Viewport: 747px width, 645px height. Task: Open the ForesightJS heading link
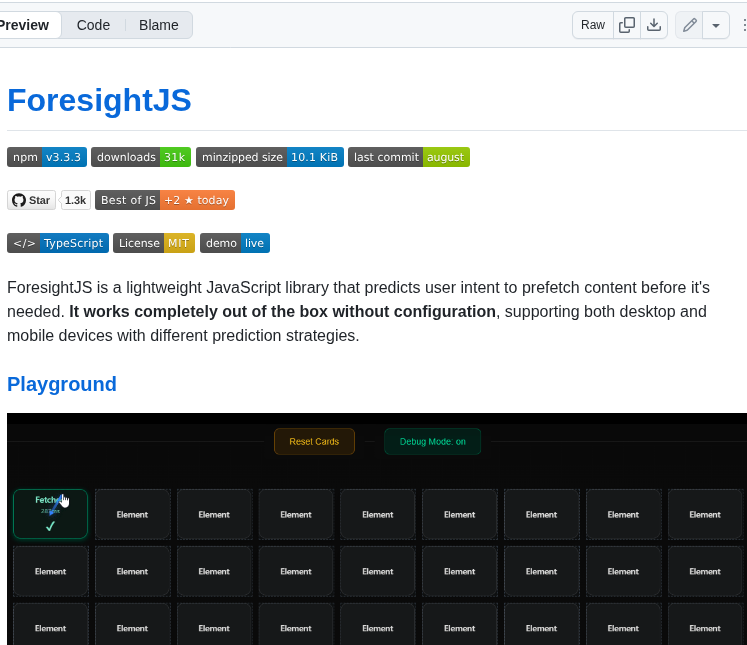coord(99,100)
